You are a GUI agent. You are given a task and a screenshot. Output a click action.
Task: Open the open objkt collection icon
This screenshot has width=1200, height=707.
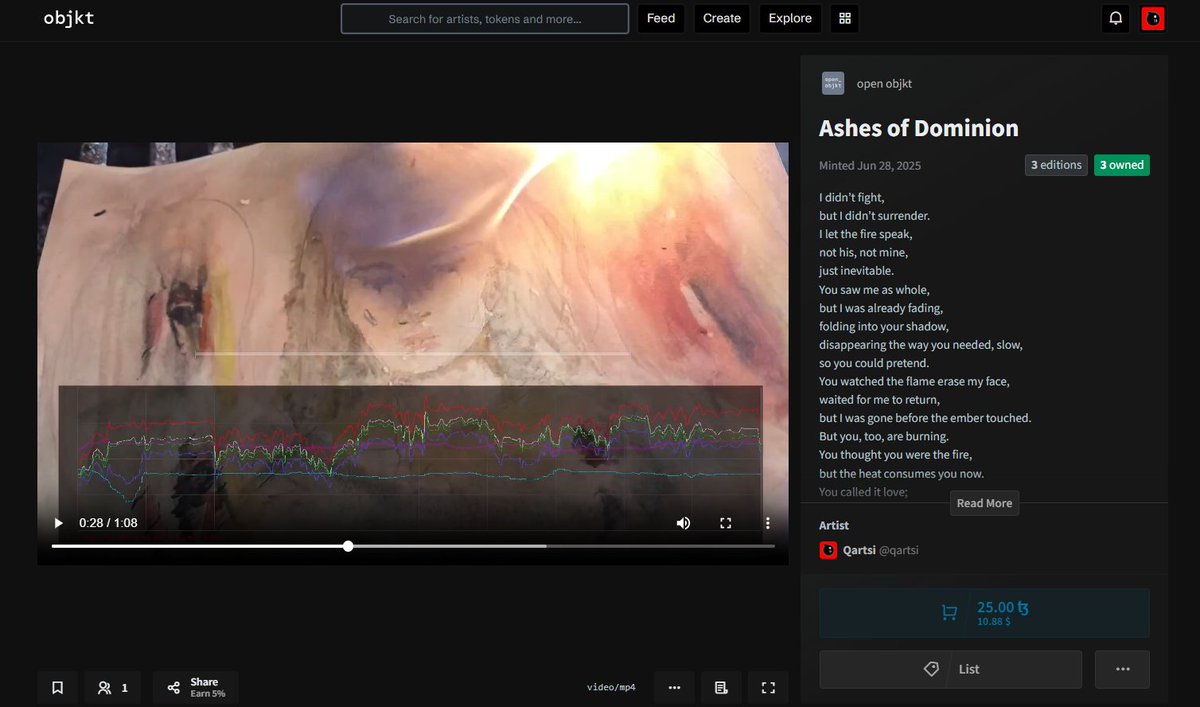(833, 83)
